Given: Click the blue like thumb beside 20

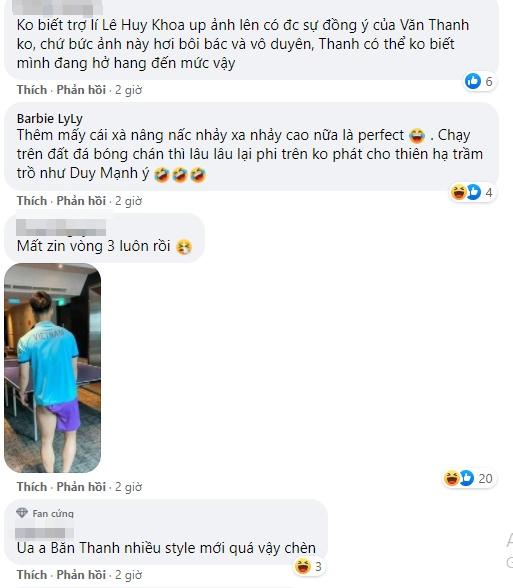Looking at the screenshot, I should click(x=466, y=478).
